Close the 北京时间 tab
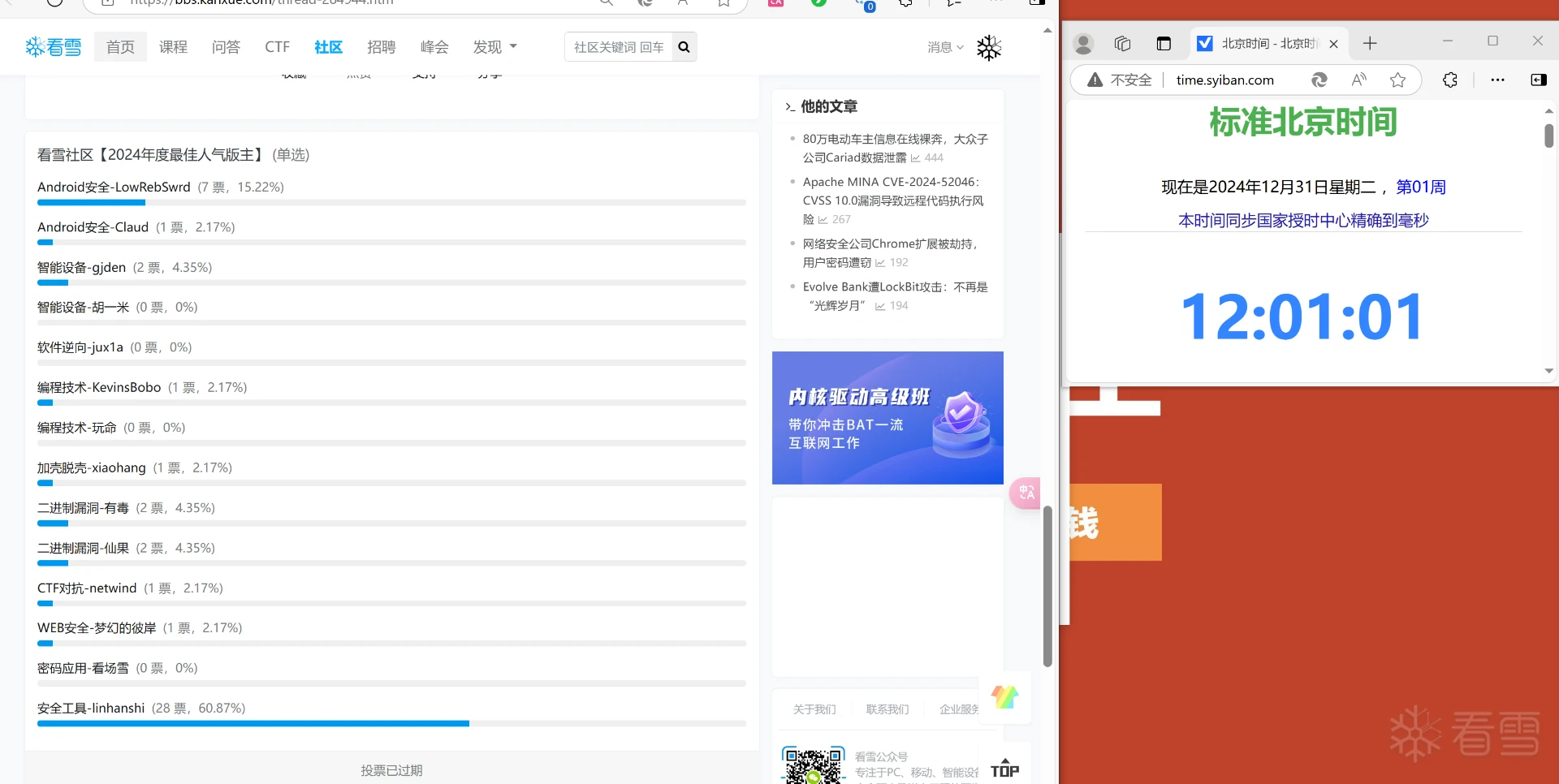The width and height of the screenshot is (1559, 784). coord(1333,44)
